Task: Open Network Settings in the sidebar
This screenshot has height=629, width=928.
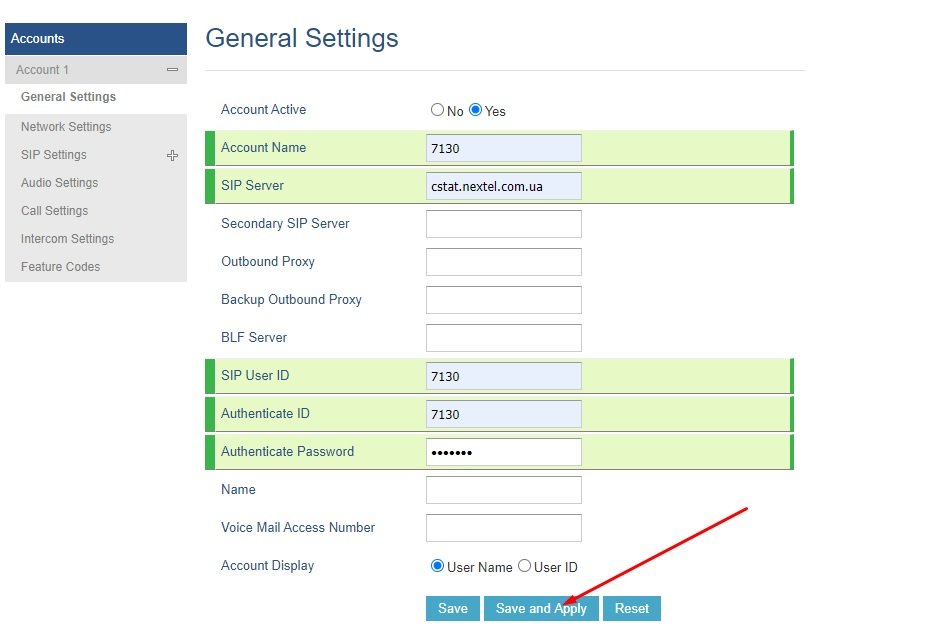Action: pyautogui.click(x=66, y=127)
